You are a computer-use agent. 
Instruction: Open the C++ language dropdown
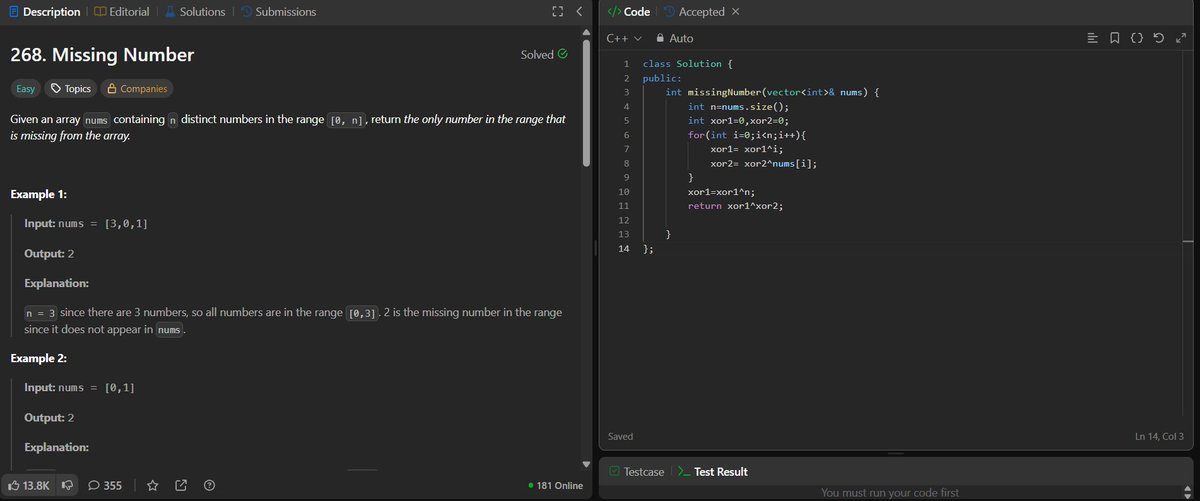pos(624,38)
